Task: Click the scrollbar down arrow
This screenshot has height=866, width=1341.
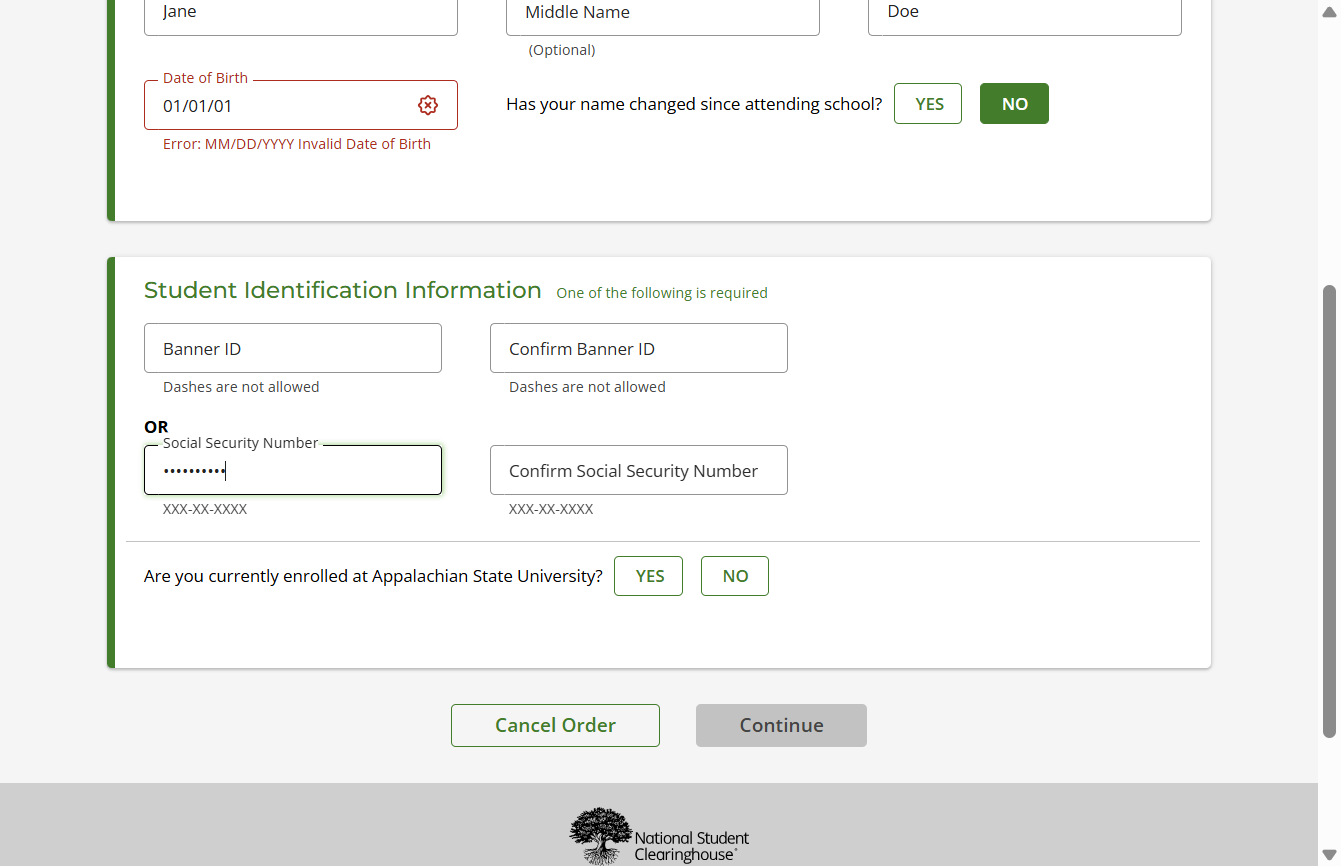Action: pyautogui.click(x=1329, y=855)
